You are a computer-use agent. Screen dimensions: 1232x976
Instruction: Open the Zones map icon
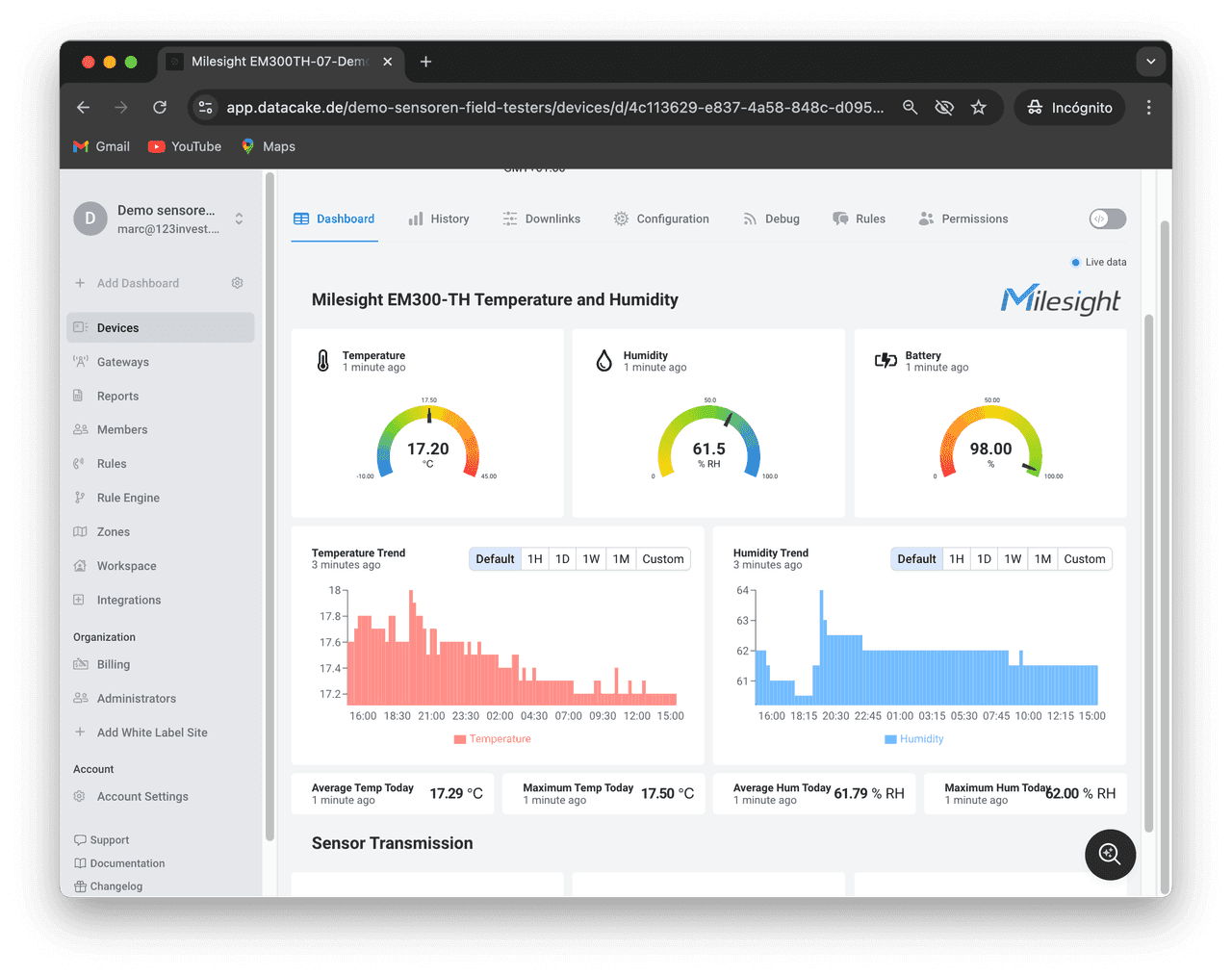[x=81, y=531]
